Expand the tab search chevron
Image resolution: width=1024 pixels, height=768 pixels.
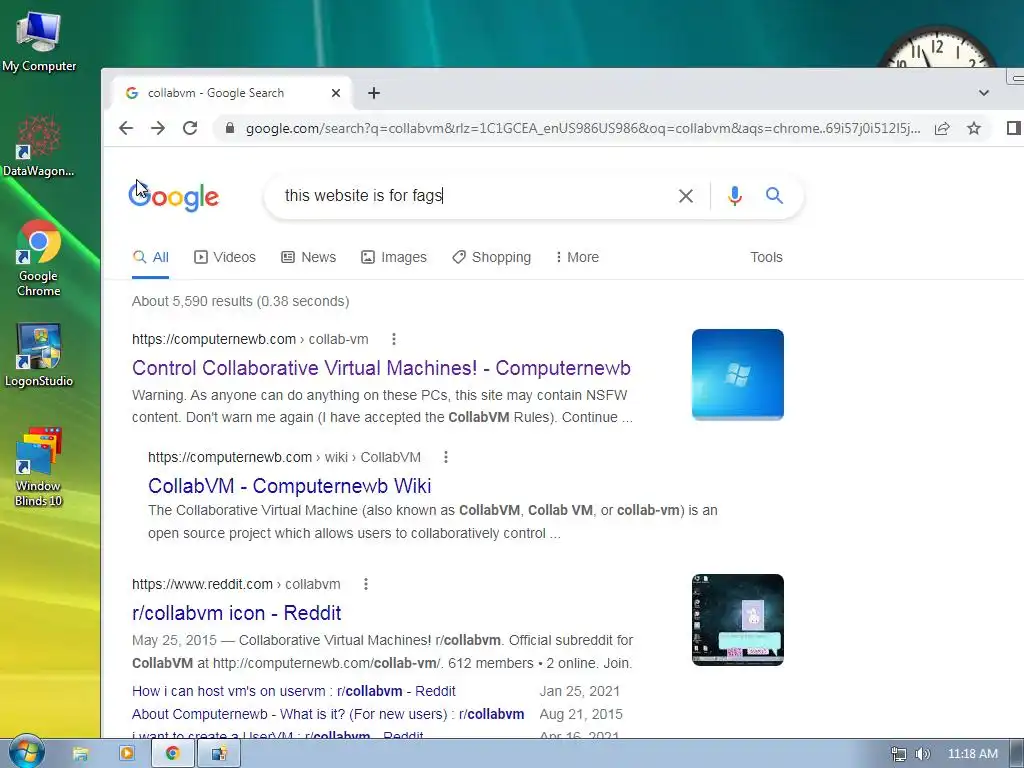[x=984, y=93]
